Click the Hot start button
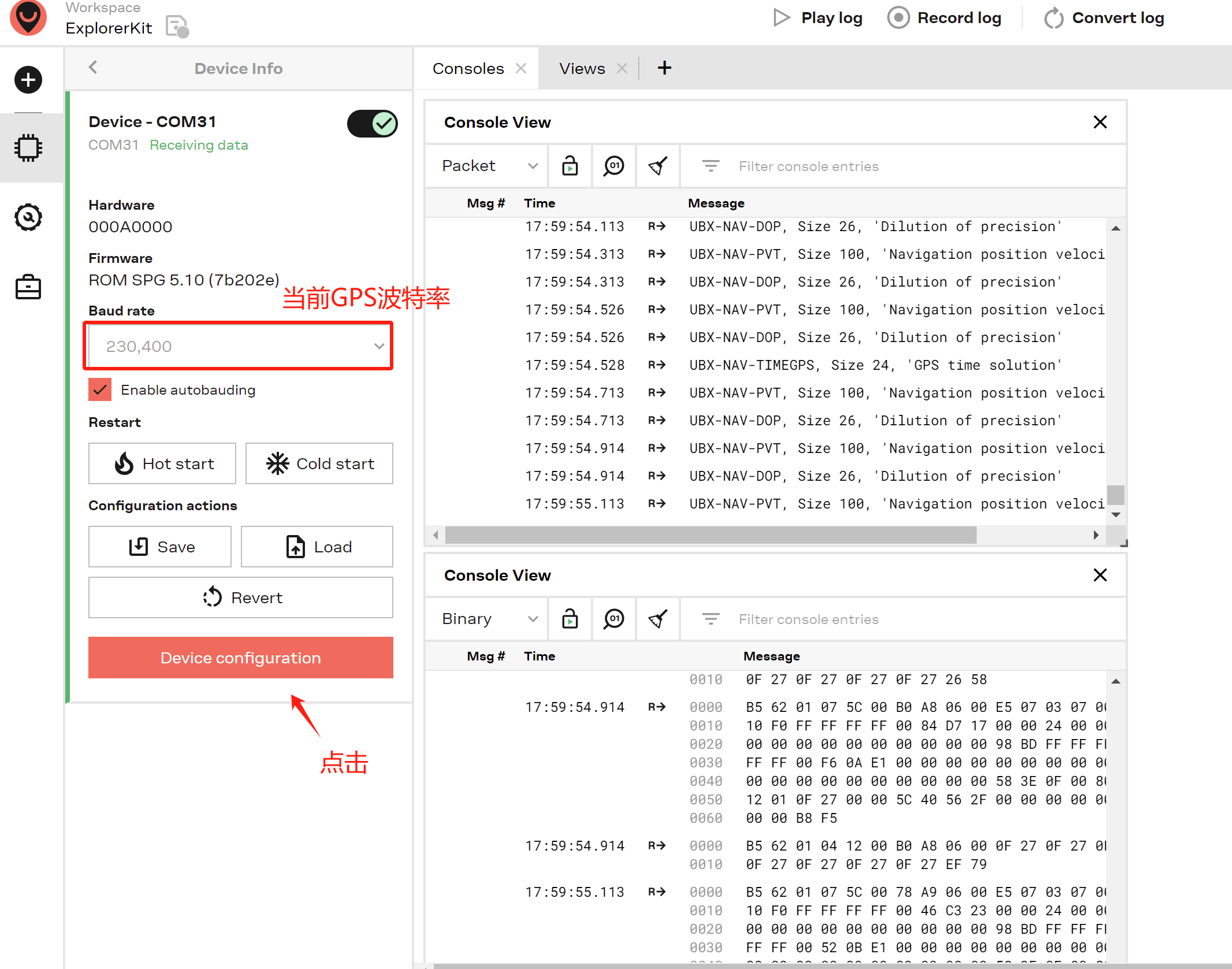The width and height of the screenshot is (1232, 969). pyautogui.click(x=162, y=463)
